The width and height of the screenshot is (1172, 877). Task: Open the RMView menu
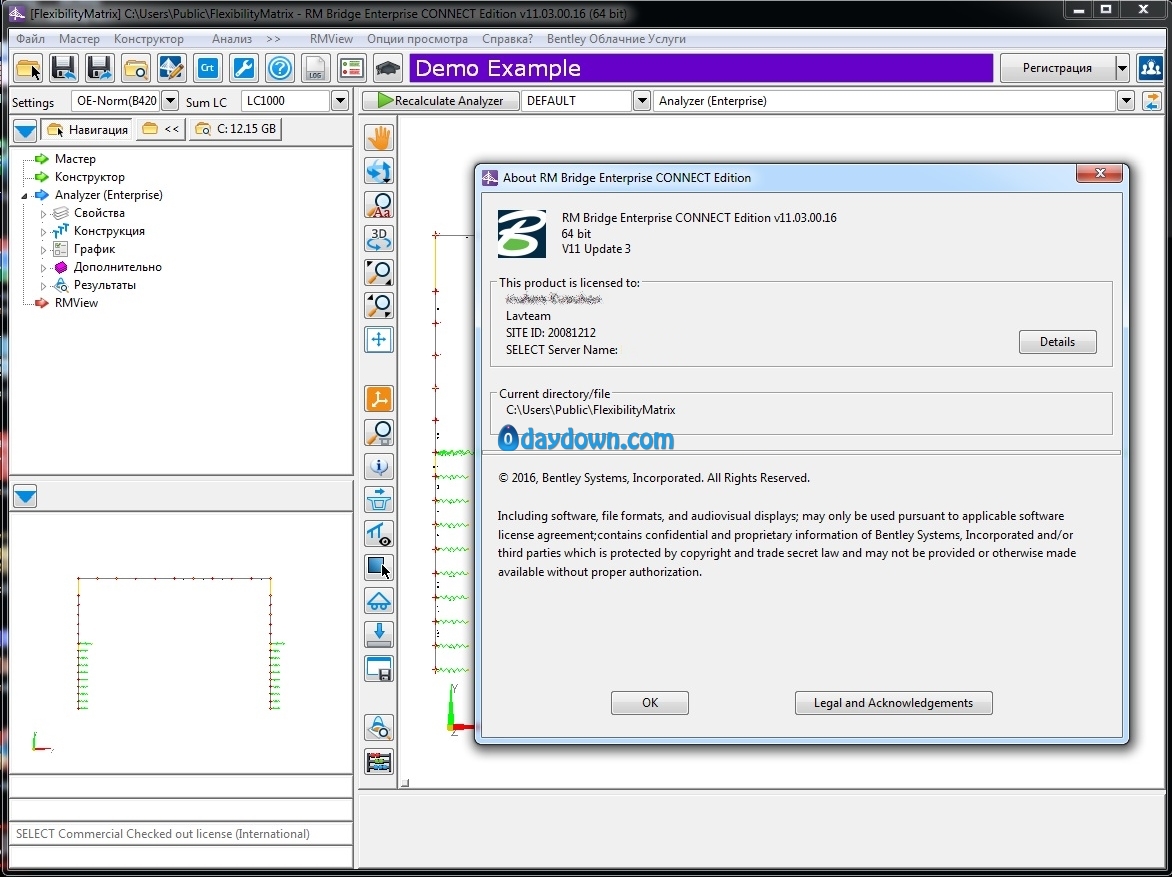[331, 39]
